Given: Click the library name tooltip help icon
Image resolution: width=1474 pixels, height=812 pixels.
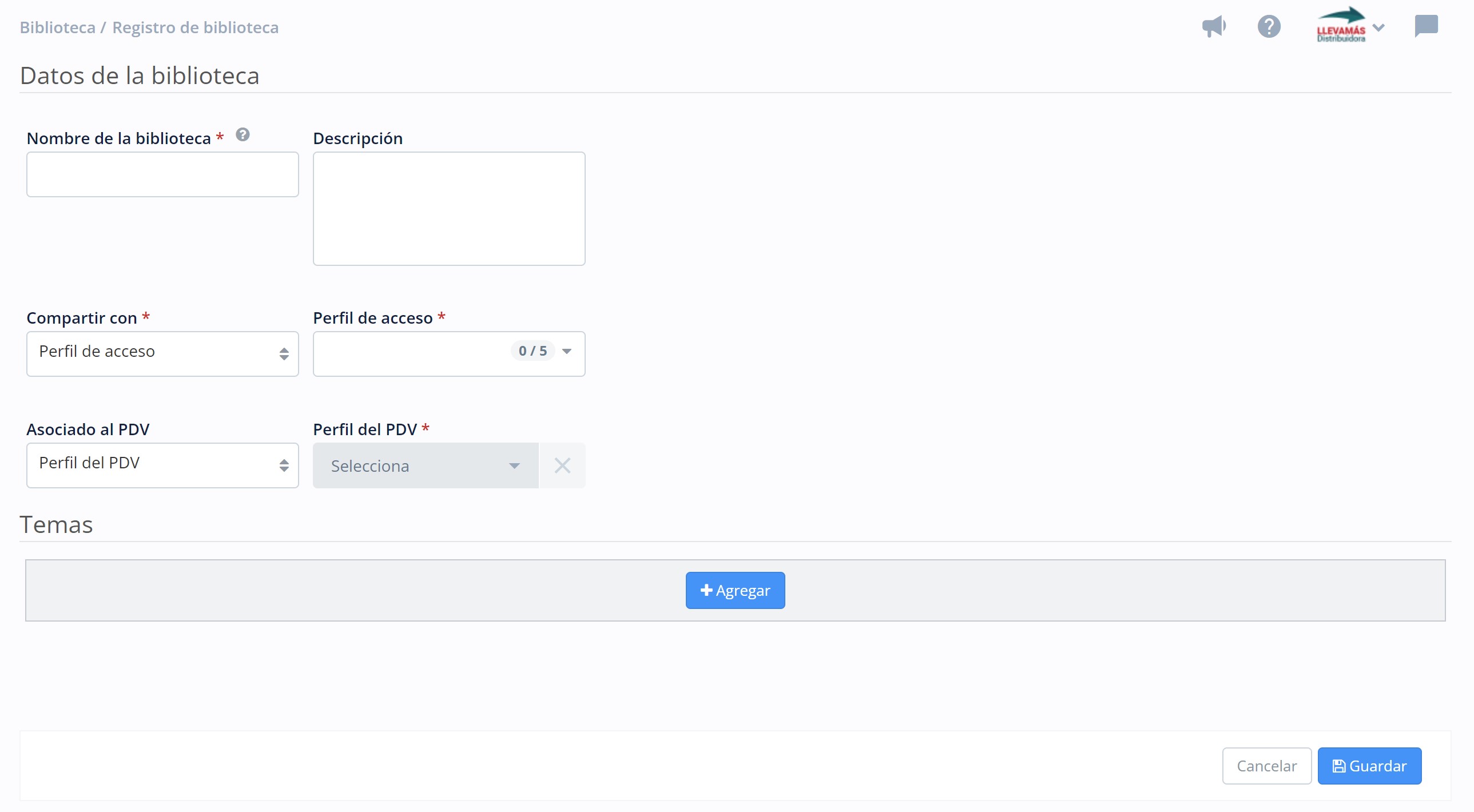Looking at the screenshot, I should (x=243, y=134).
